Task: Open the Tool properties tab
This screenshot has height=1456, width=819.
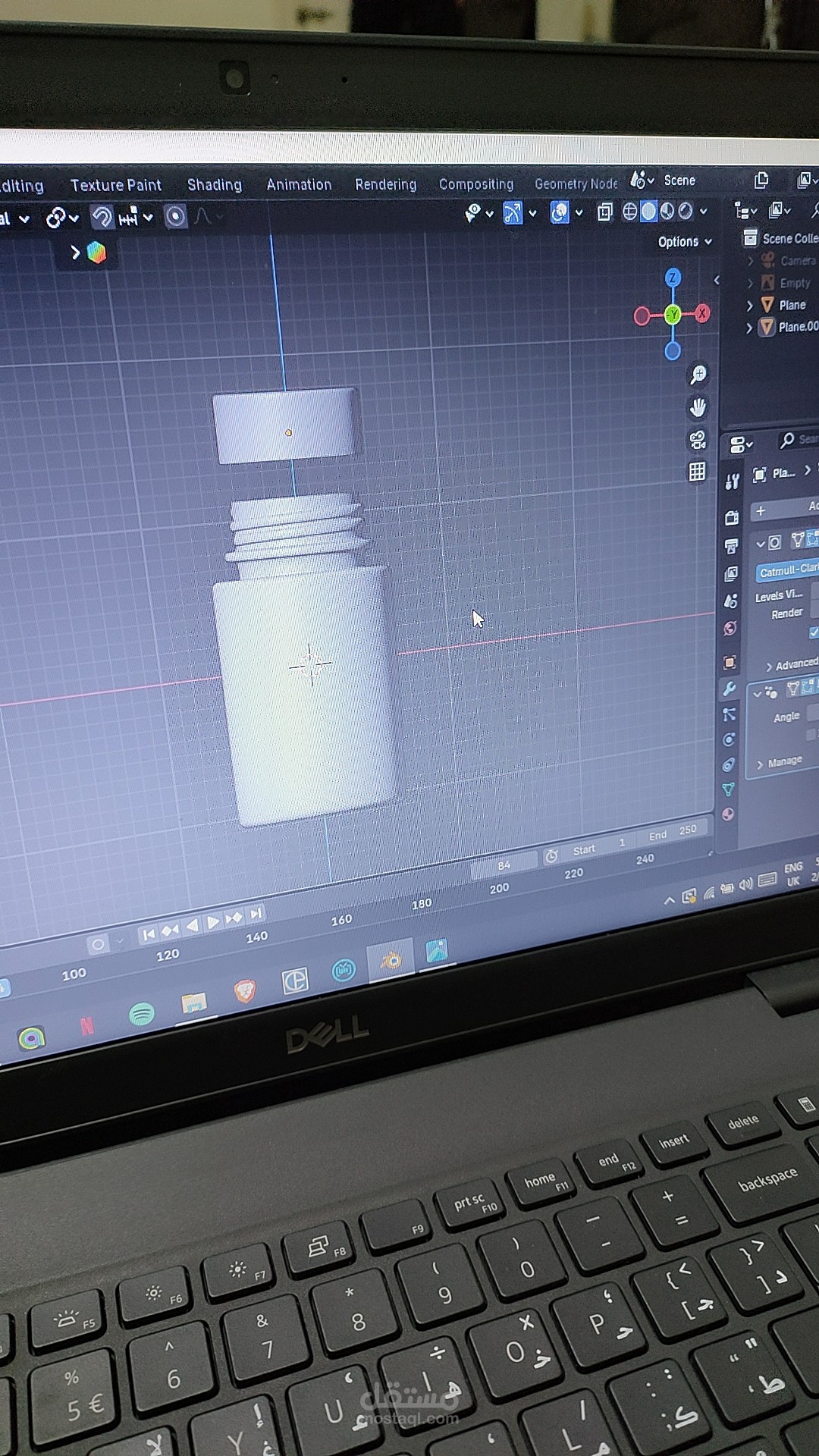Action: 732,481
